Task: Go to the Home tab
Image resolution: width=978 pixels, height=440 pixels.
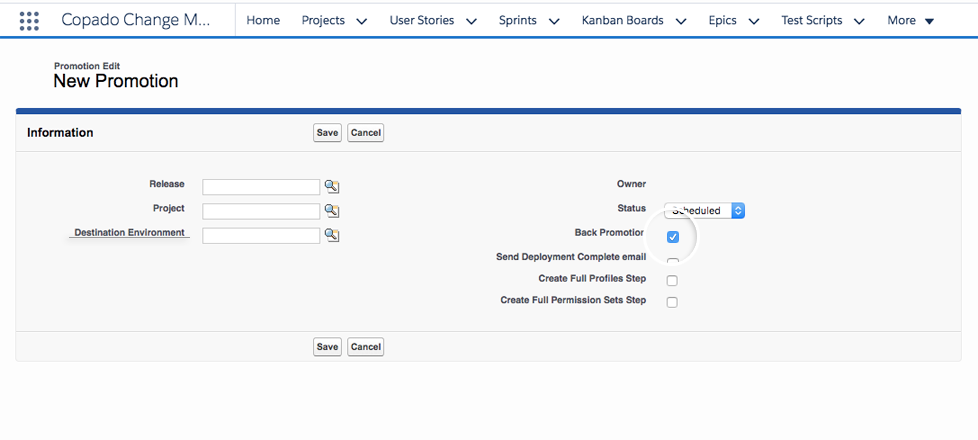Action: [x=263, y=21]
